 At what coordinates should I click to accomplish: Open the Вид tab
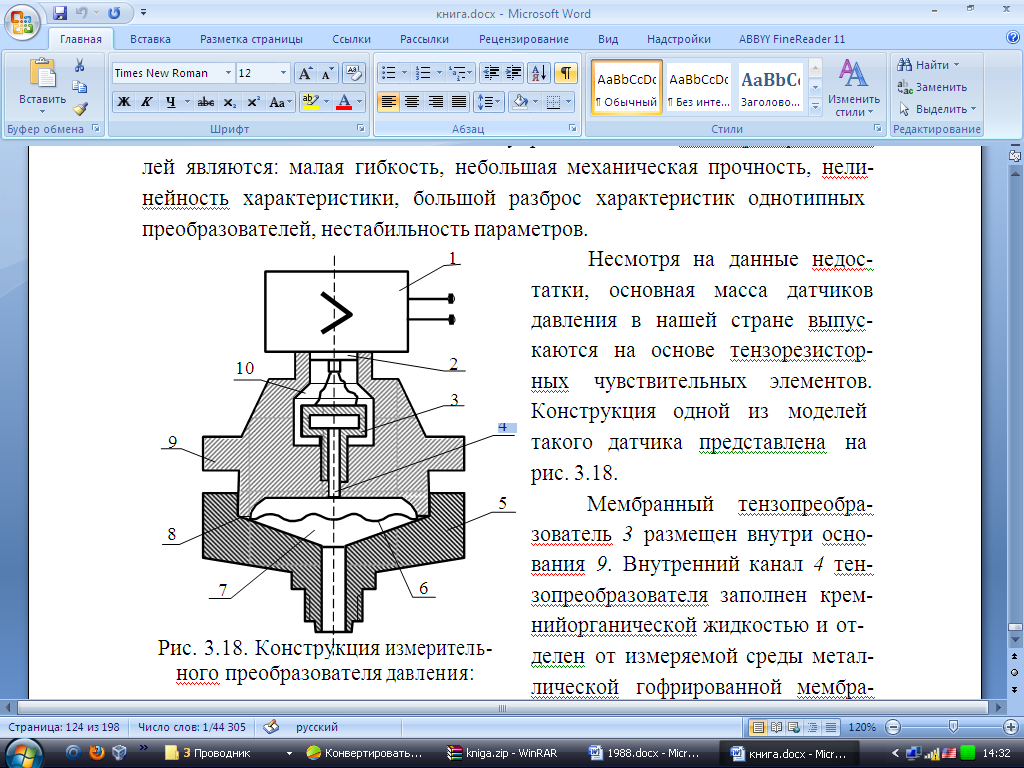point(608,39)
